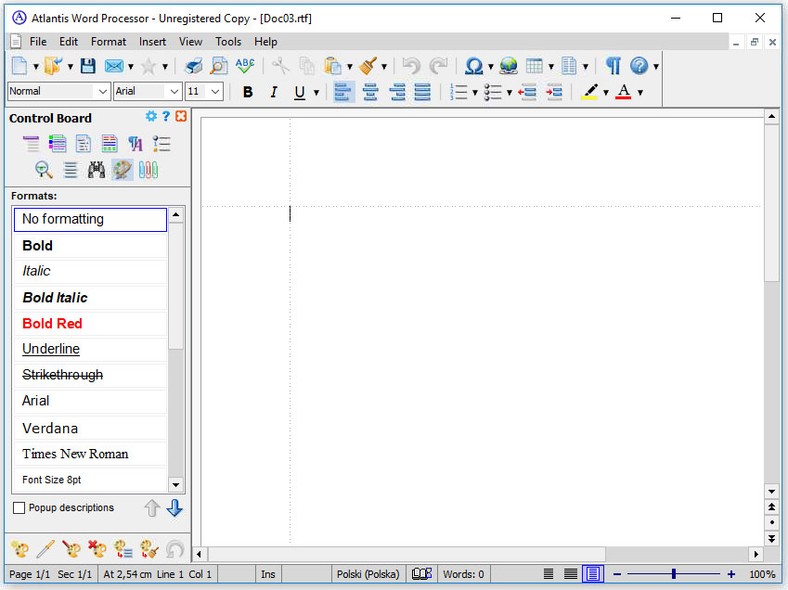
Task: Open the Arial font name dropdown
Action: click(173, 92)
